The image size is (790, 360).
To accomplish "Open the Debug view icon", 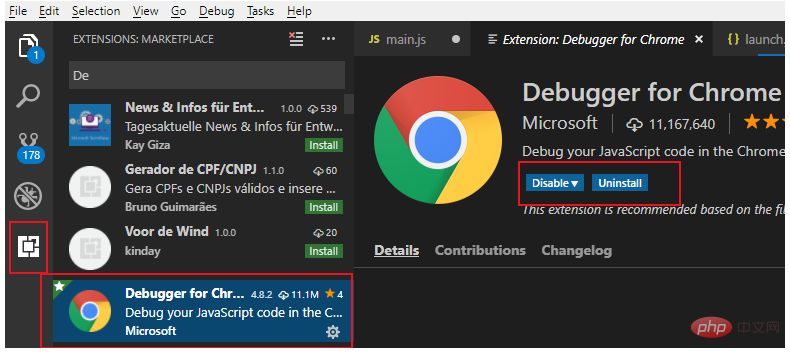I will pos(29,196).
